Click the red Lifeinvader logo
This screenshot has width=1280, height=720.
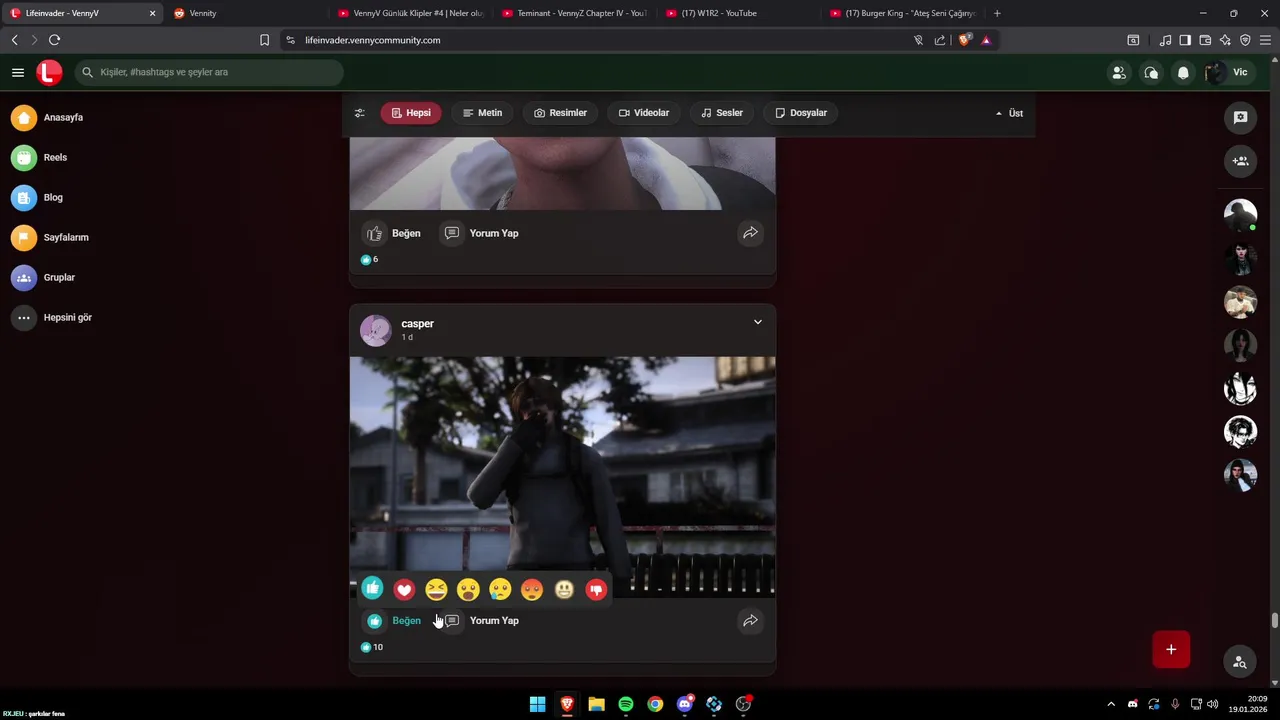point(49,72)
